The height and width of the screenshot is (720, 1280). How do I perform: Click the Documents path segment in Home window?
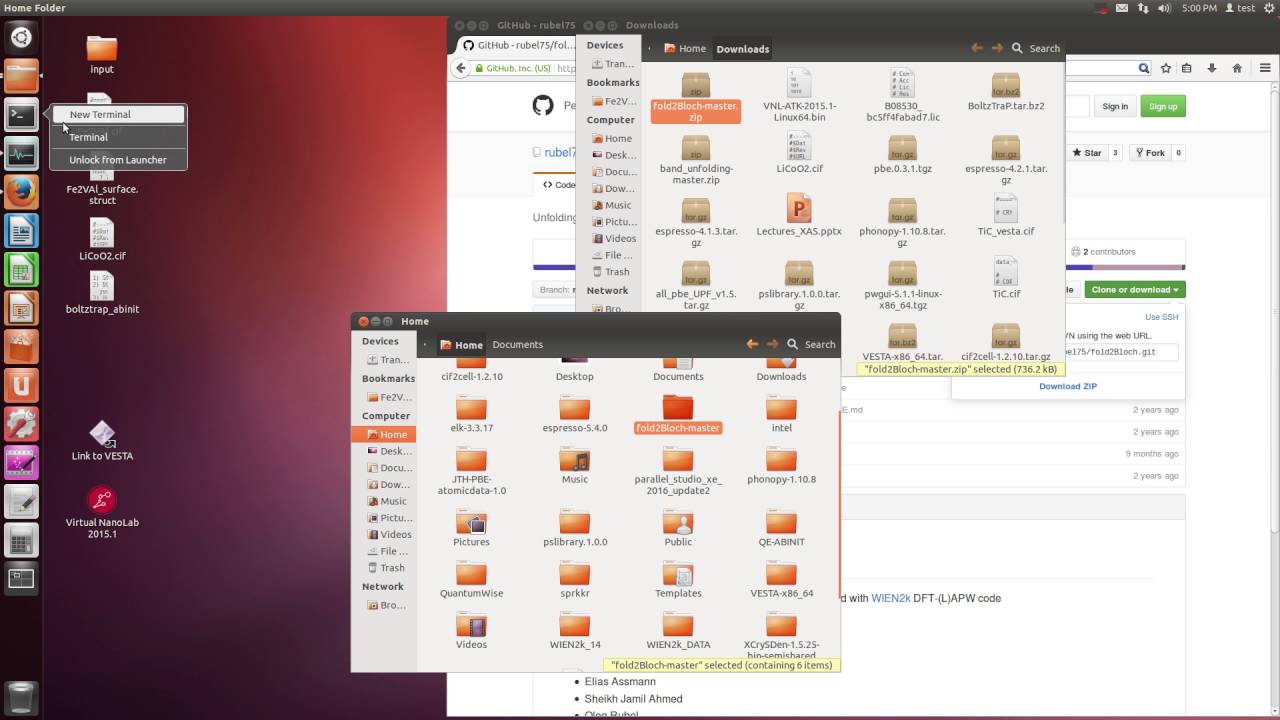pos(517,345)
